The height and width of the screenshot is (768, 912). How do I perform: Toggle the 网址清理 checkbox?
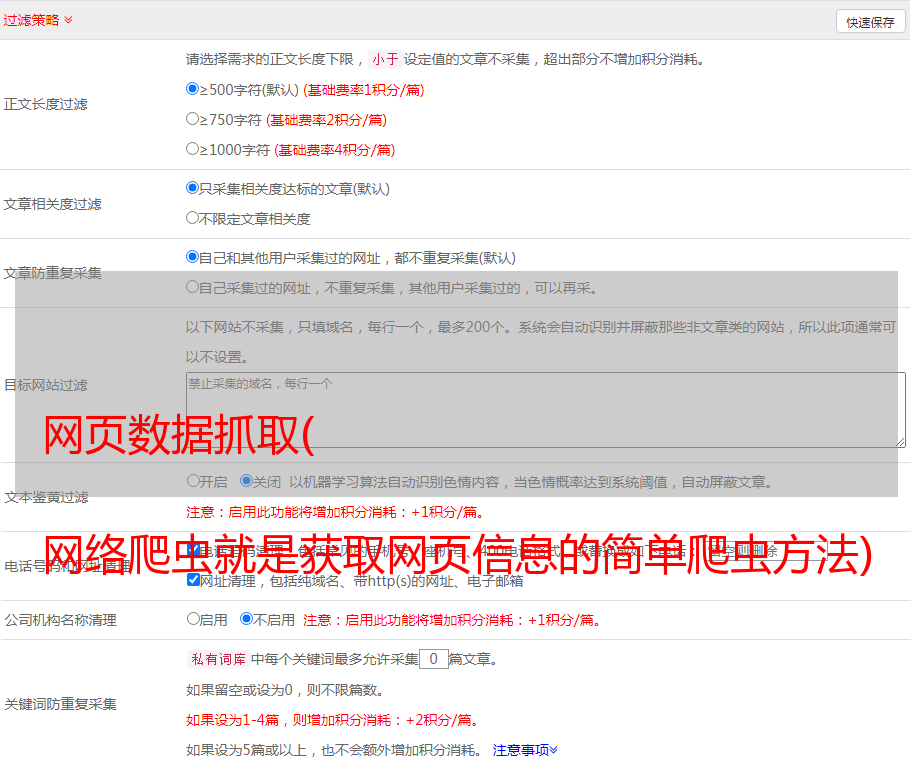194,580
